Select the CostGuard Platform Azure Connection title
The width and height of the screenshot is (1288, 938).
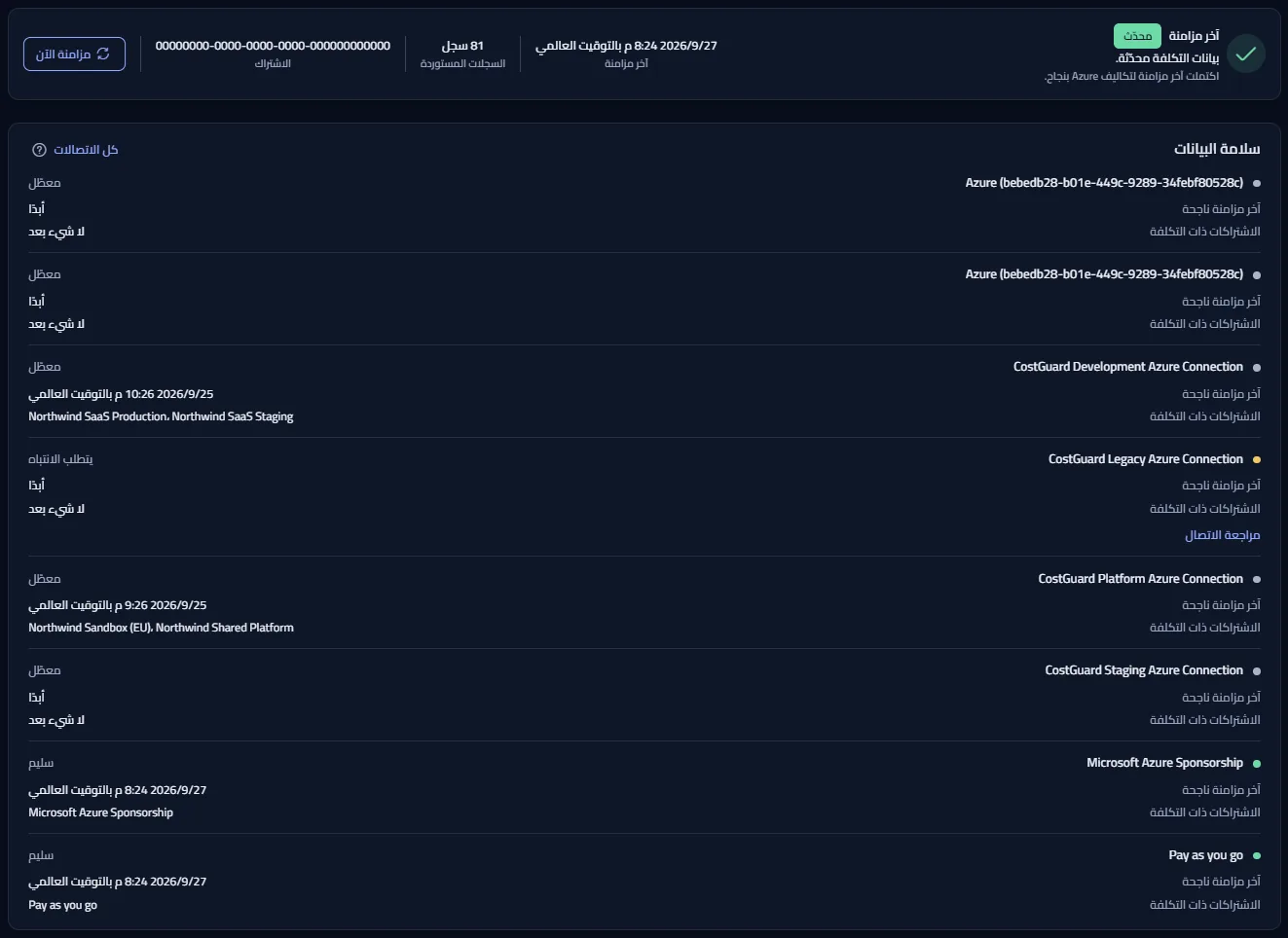(1140, 579)
